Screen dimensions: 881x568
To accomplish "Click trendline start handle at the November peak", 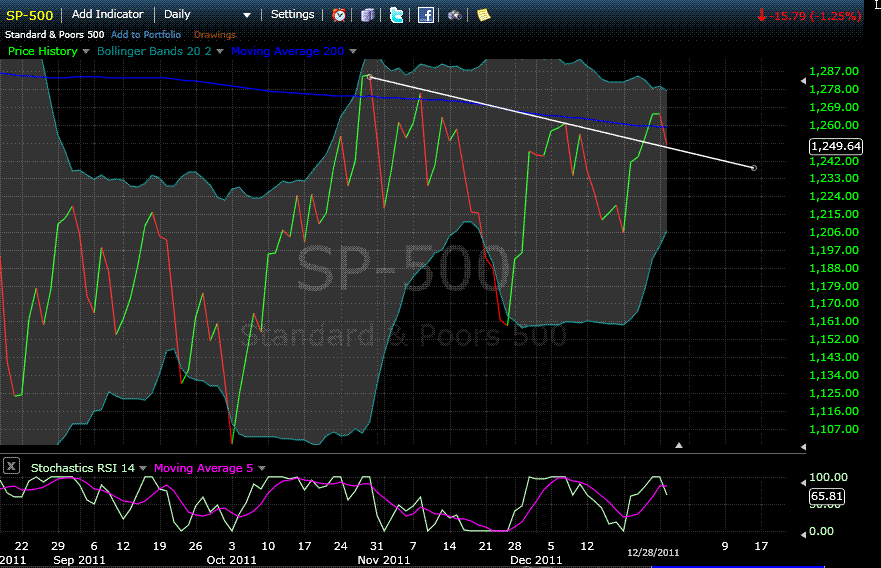I will [370, 78].
